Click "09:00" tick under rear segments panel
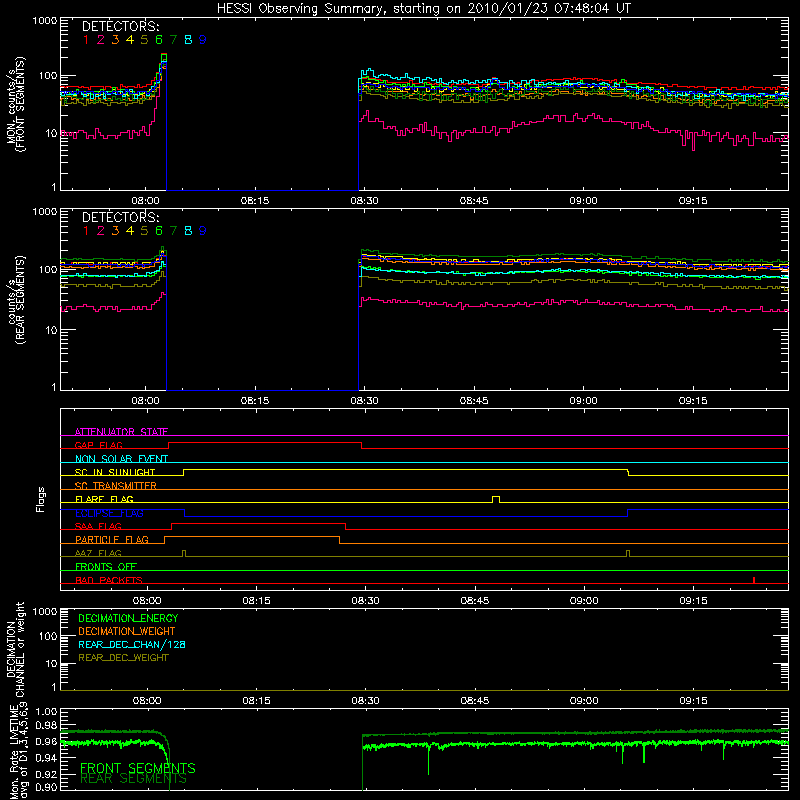This screenshot has width=800, height=800. point(583,401)
